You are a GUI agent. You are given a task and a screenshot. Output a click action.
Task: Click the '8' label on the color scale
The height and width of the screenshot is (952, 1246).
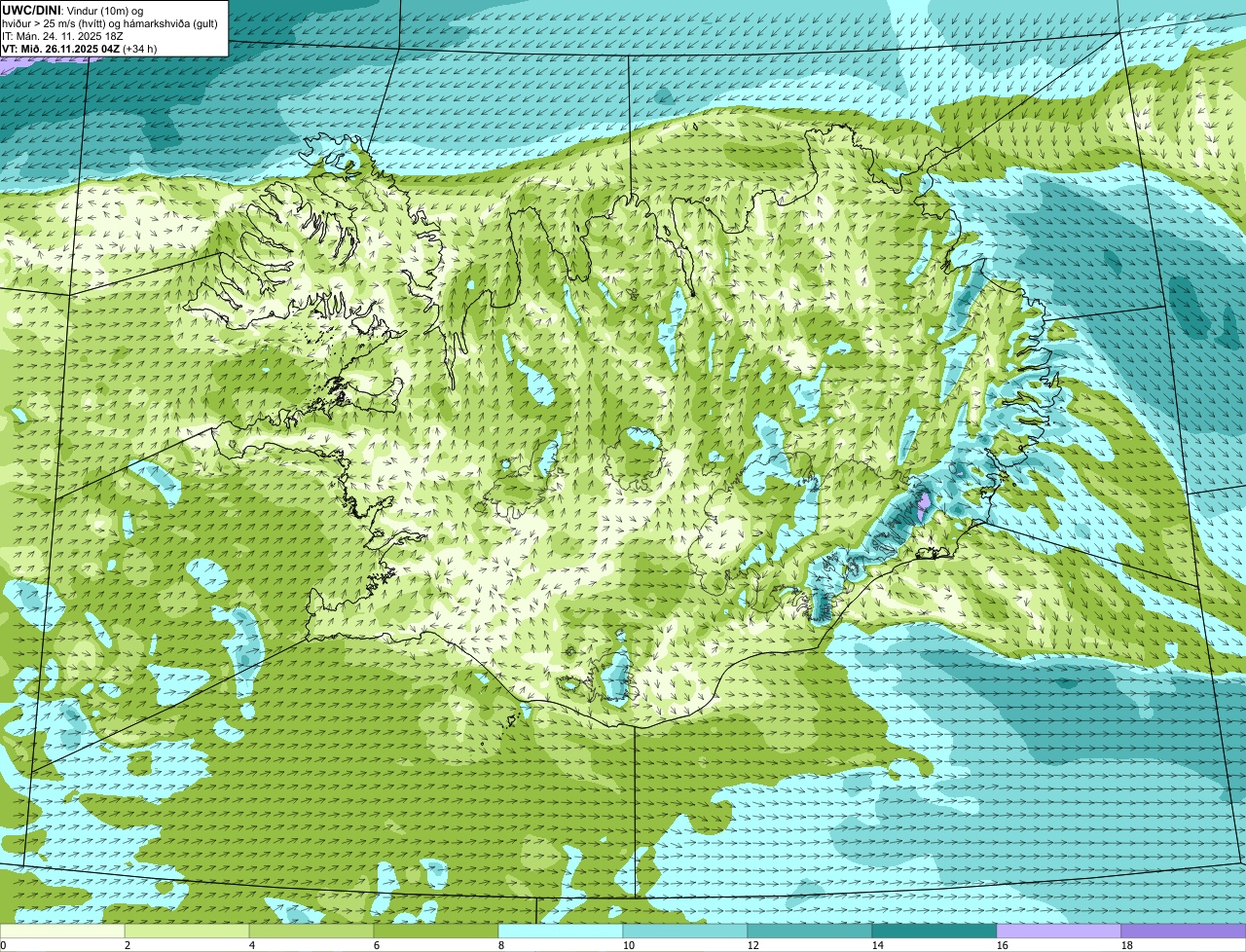501,945
